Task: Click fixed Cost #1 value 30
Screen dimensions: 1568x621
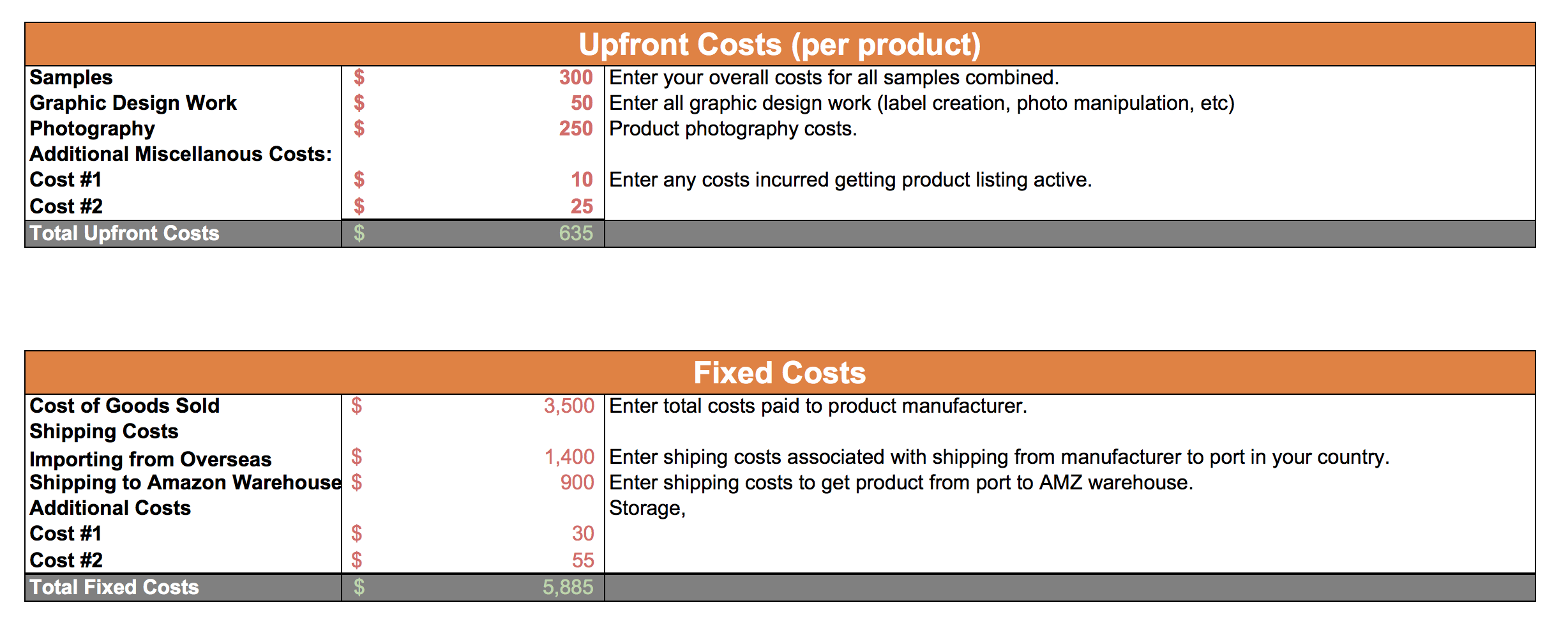Action: coord(473,534)
